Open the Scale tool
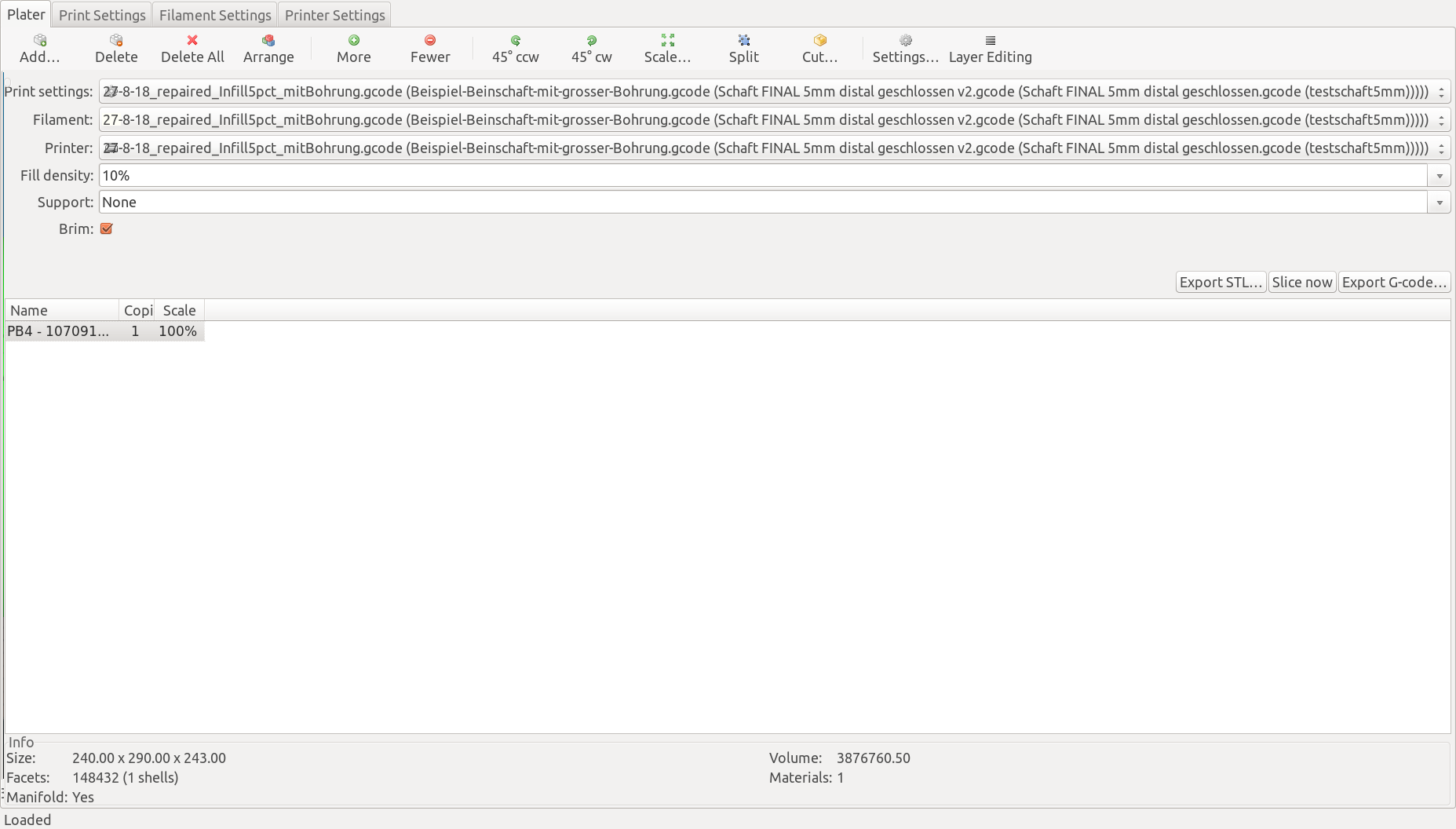This screenshot has width=1456, height=829. point(668,48)
